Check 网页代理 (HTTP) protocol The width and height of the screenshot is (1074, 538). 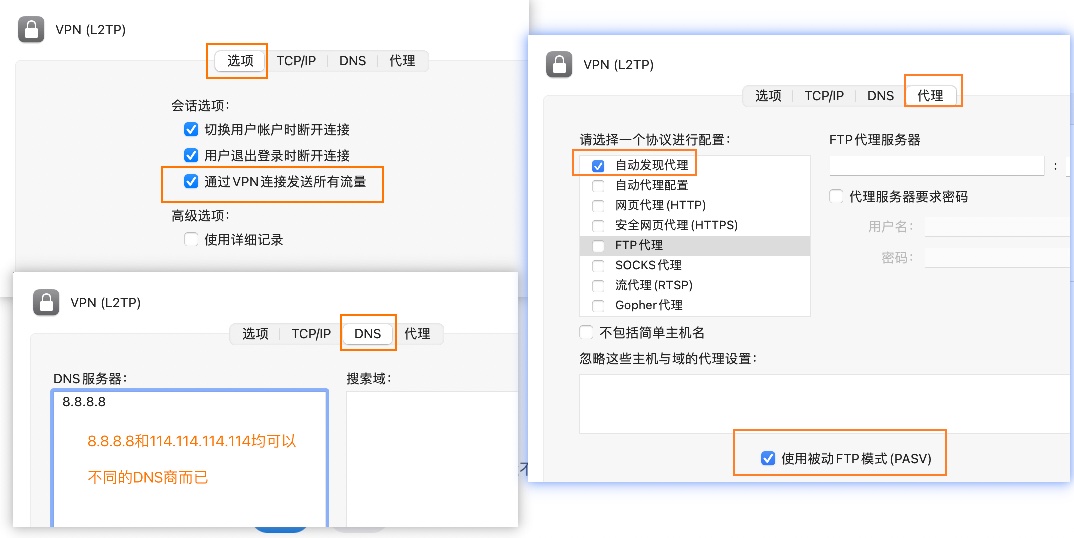(x=598, y=205)
